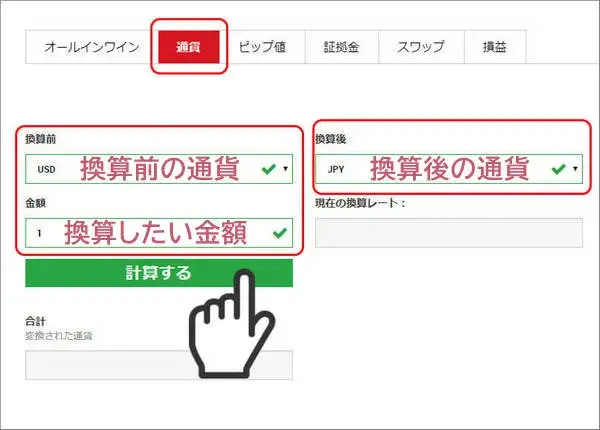Click the 現在の換算レート output field

pos(449,233)
